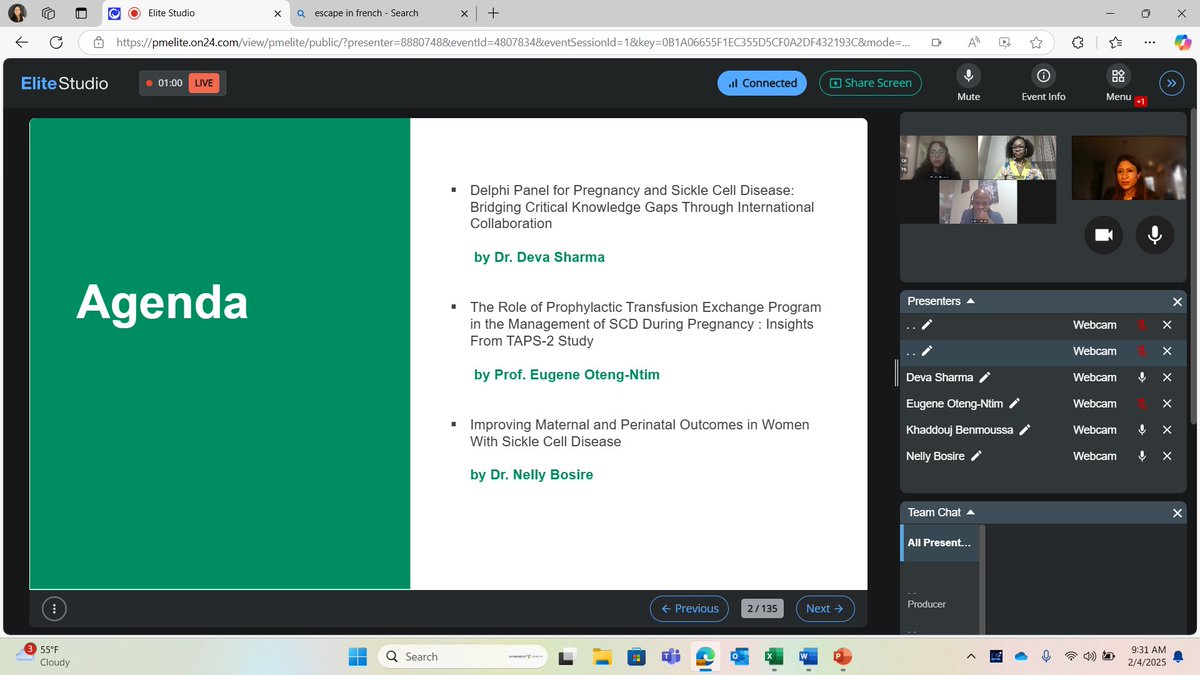
Task: Click the Elite Studio logo
Action: coord(65,83)
